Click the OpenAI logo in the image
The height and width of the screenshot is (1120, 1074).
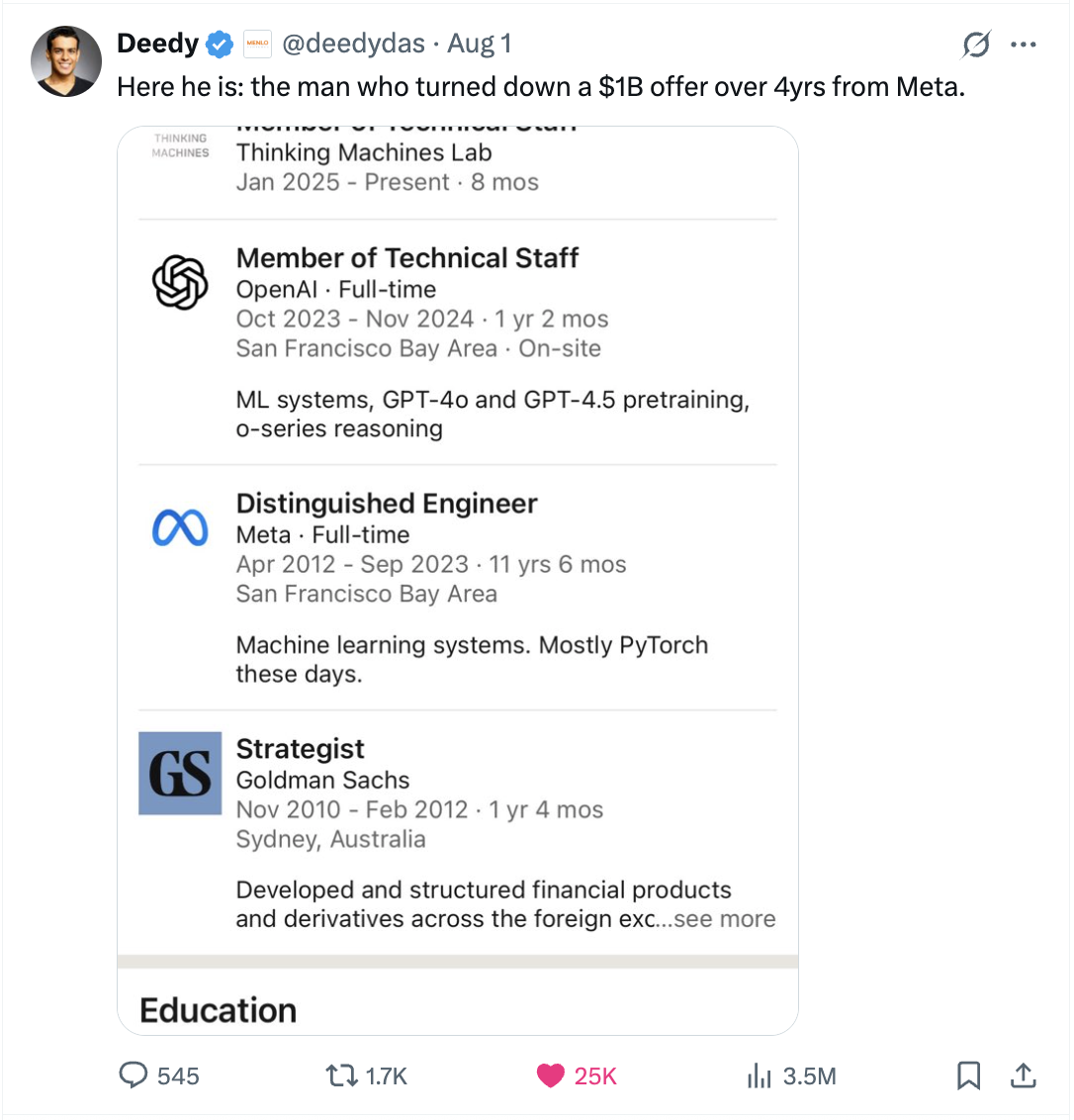[x=180, y=282]
